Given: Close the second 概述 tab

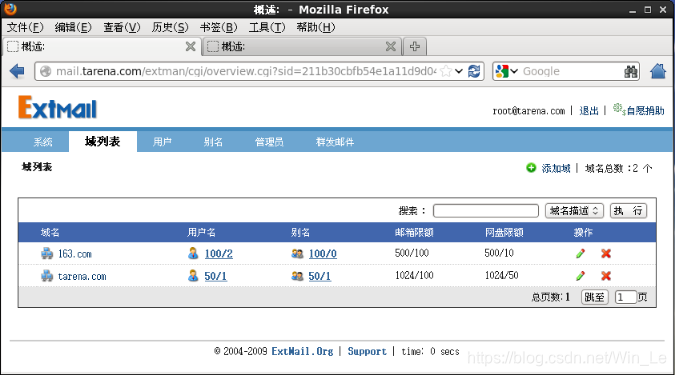Looking at the screenshot, I should click(x=391, y=46).
